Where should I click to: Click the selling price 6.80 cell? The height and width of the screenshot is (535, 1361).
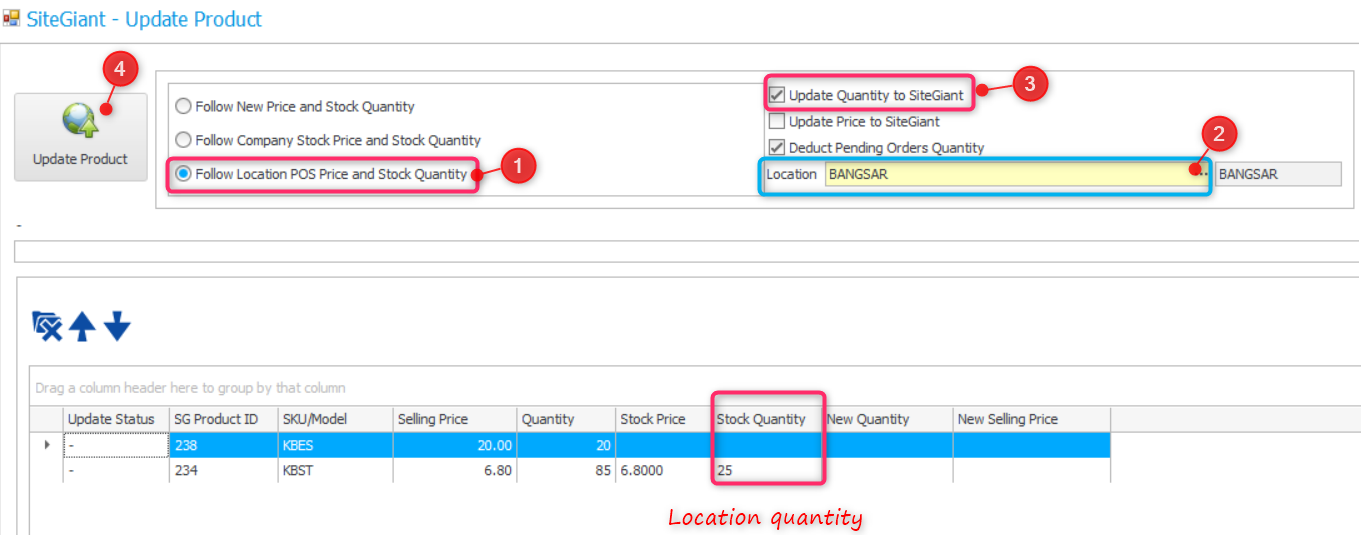tap(455, 470)
